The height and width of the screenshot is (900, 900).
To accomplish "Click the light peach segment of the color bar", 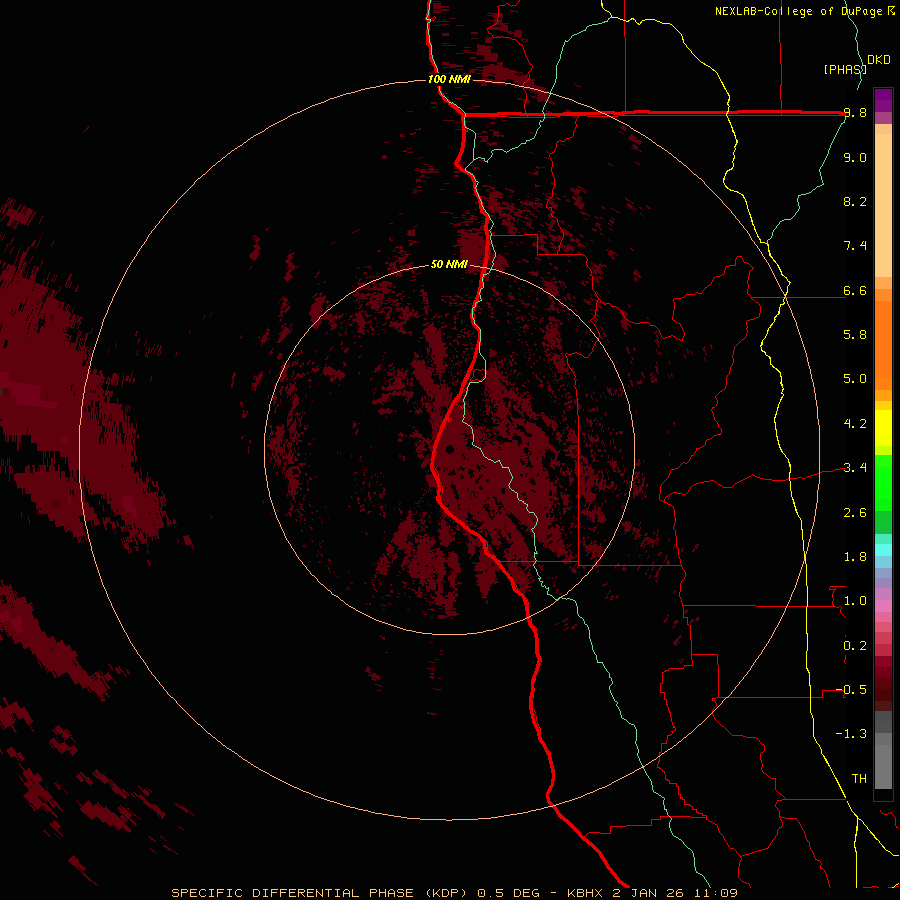I will pyautogui.click(x=883, y=205).
